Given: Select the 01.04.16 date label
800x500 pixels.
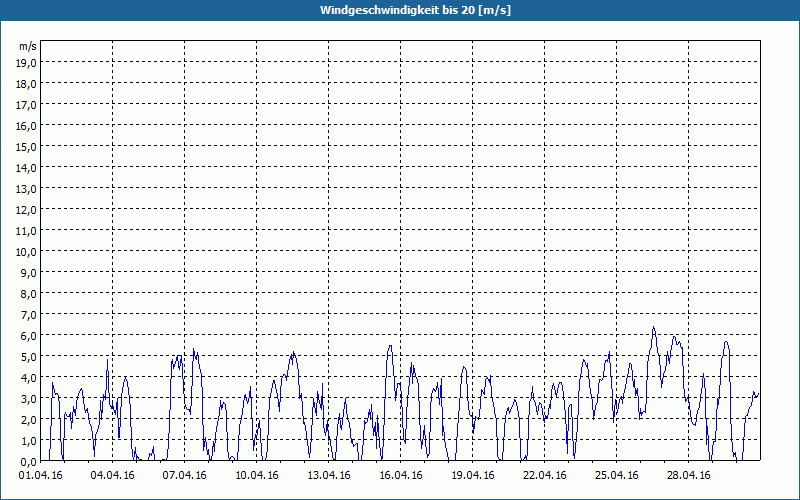Looking at the screenshot, I should [40, 476].
